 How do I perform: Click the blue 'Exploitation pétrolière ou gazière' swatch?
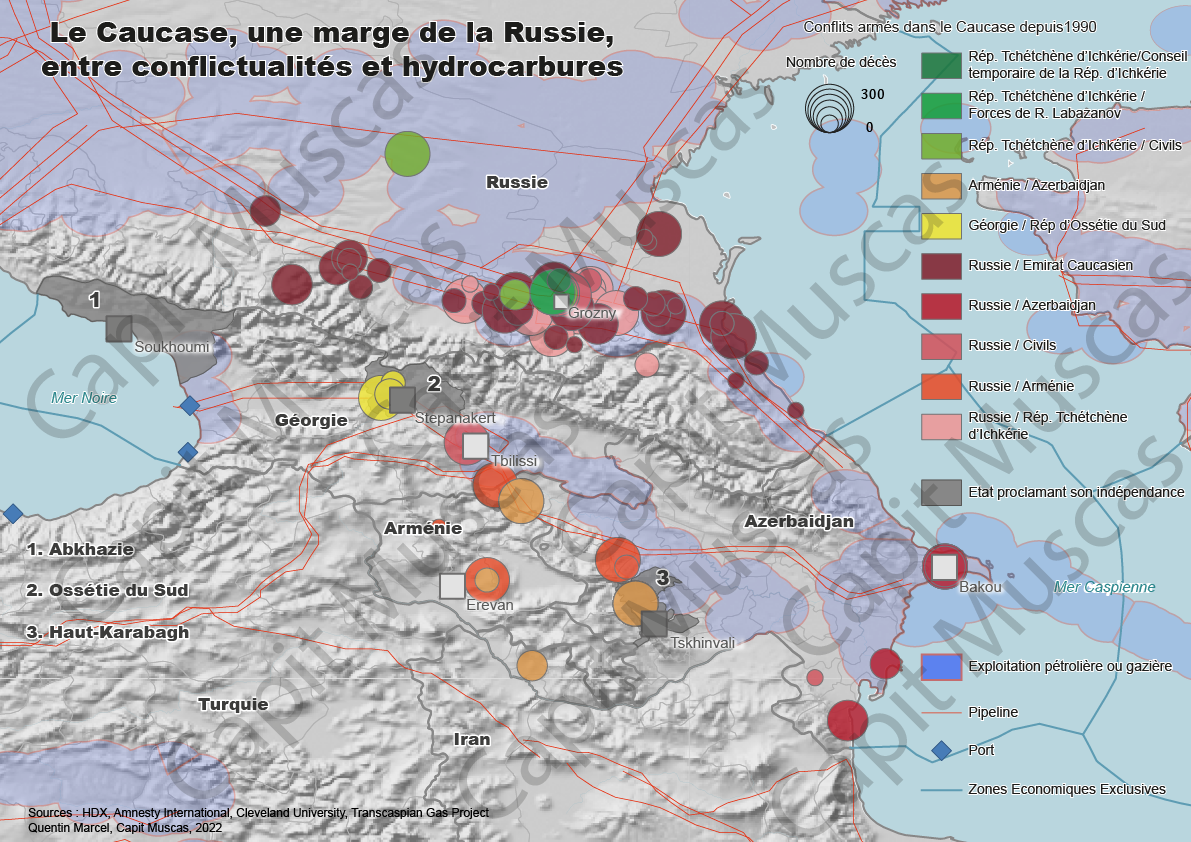pyautogui.click(x=940, y=666)
